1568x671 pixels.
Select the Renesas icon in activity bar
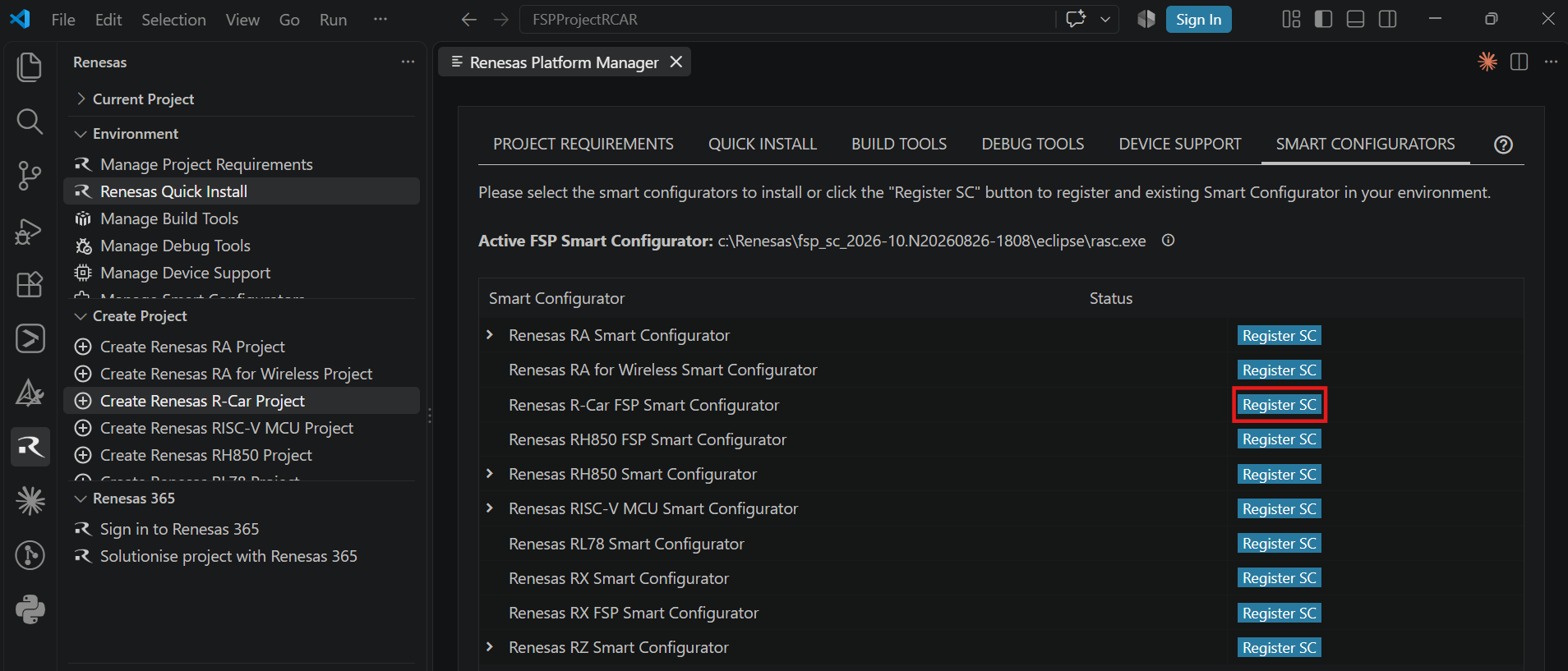[30, 447]
